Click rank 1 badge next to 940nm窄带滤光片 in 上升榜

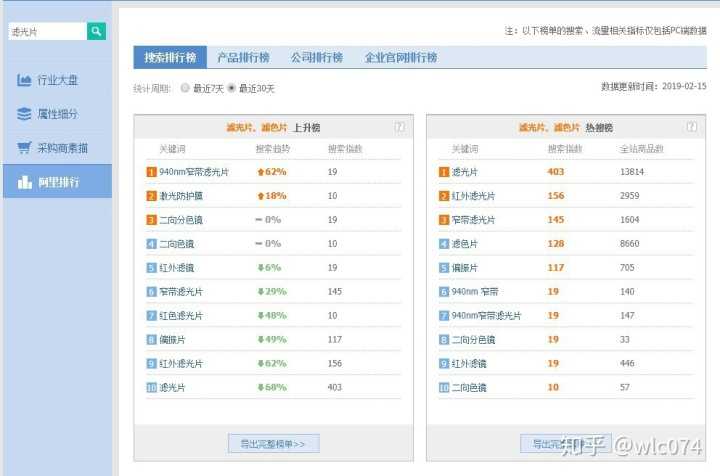[x=151, y=172]
